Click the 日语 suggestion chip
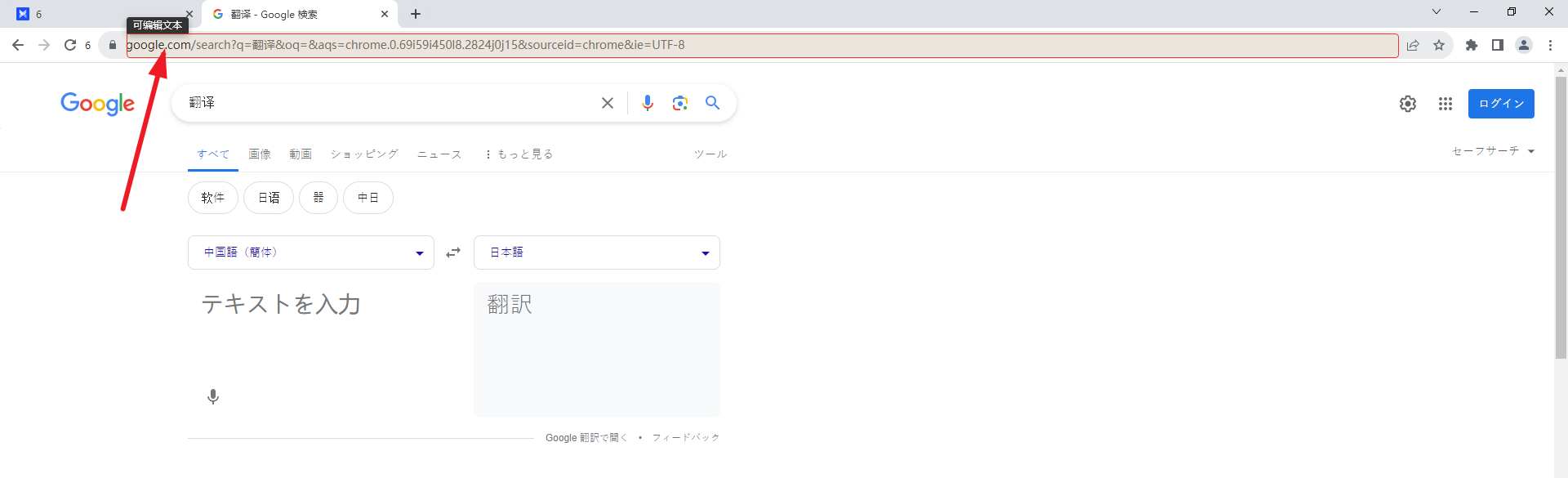The height and width of the screenshot is (478, 1568). (x=269, y=198)
